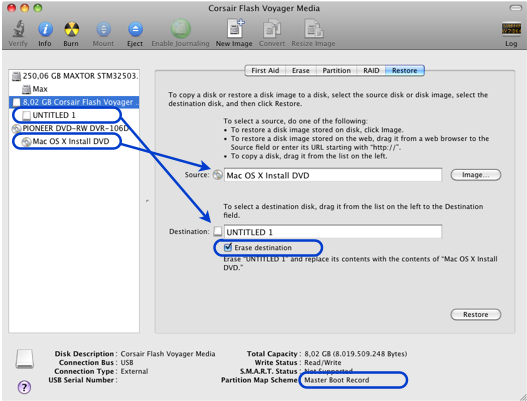
Task: Eject the selected disk
Action: (135, 29)
